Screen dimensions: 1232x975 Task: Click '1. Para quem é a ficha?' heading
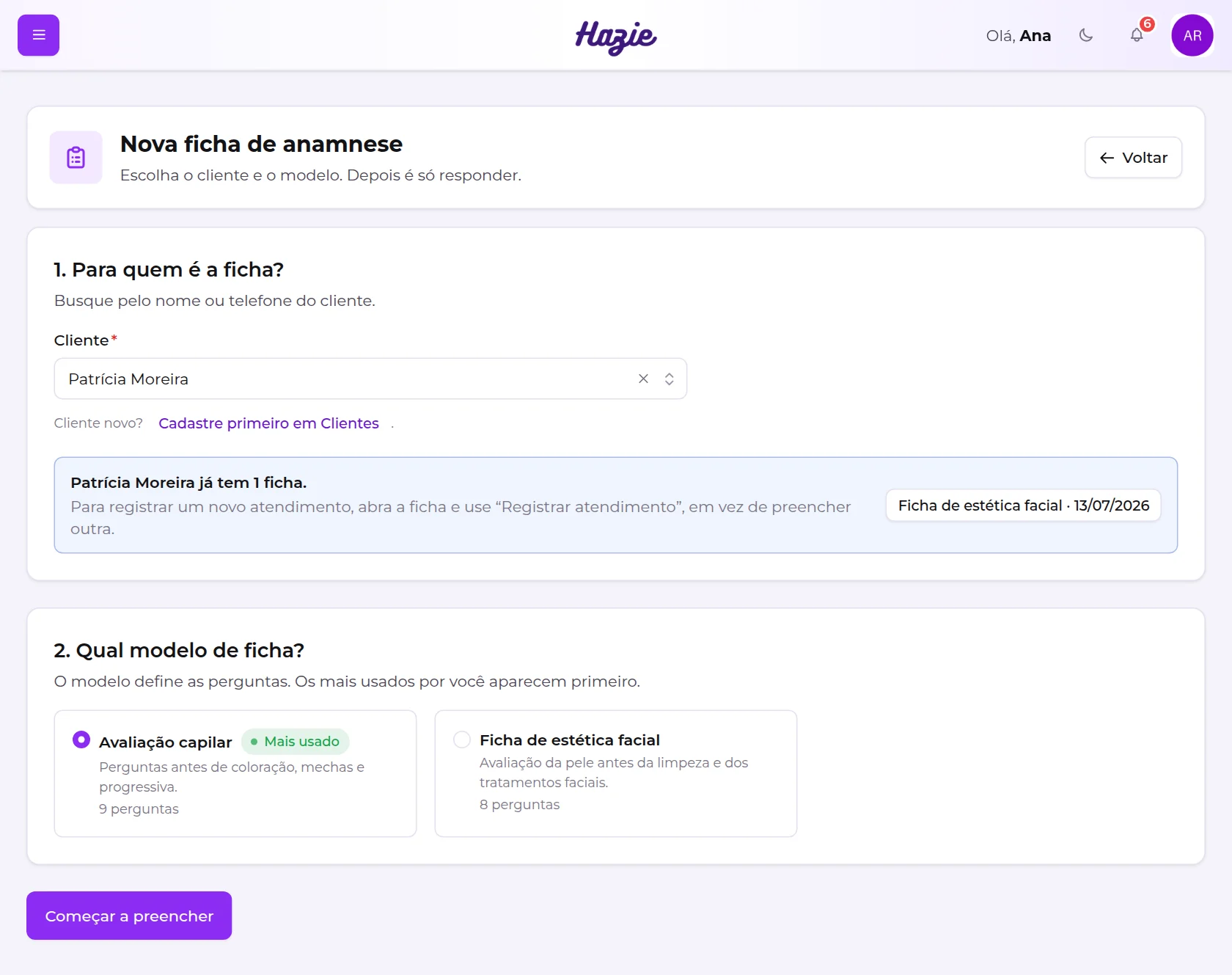tap(169, 269)
